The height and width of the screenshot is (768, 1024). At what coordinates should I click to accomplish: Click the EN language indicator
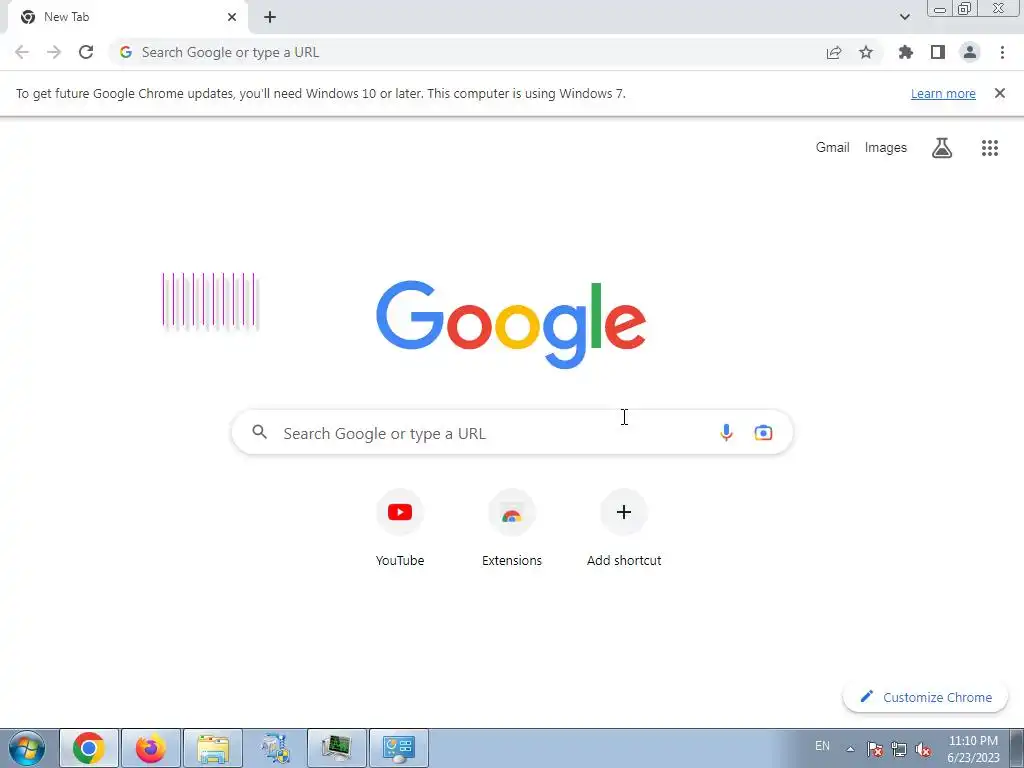822,746
